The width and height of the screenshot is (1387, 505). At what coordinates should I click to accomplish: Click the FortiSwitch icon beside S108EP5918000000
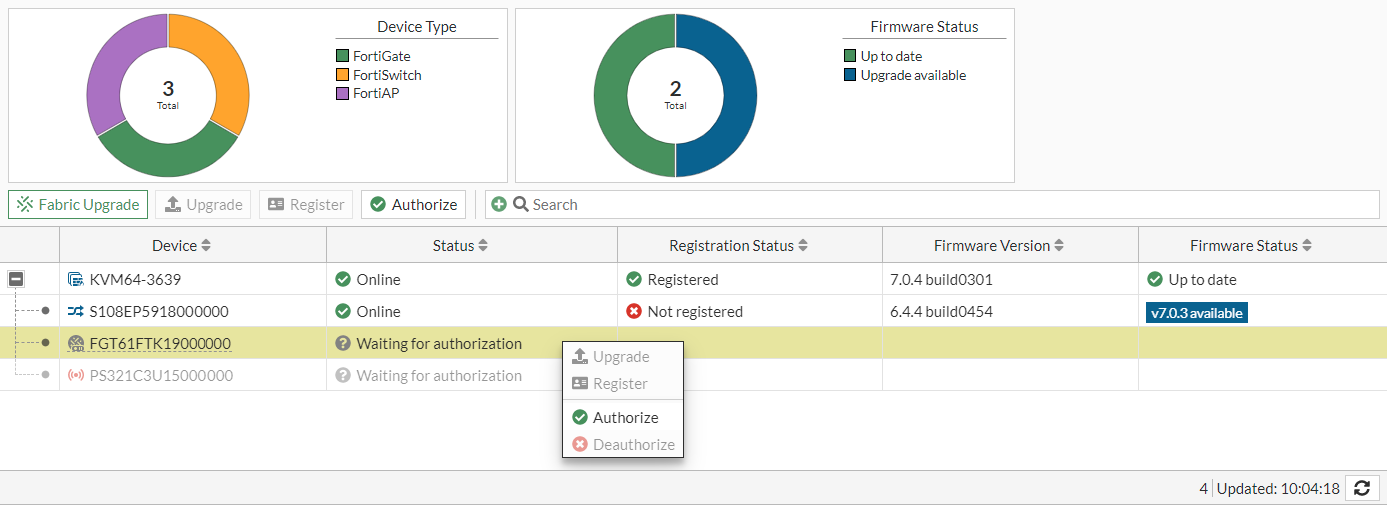click(x=76, y=311)
